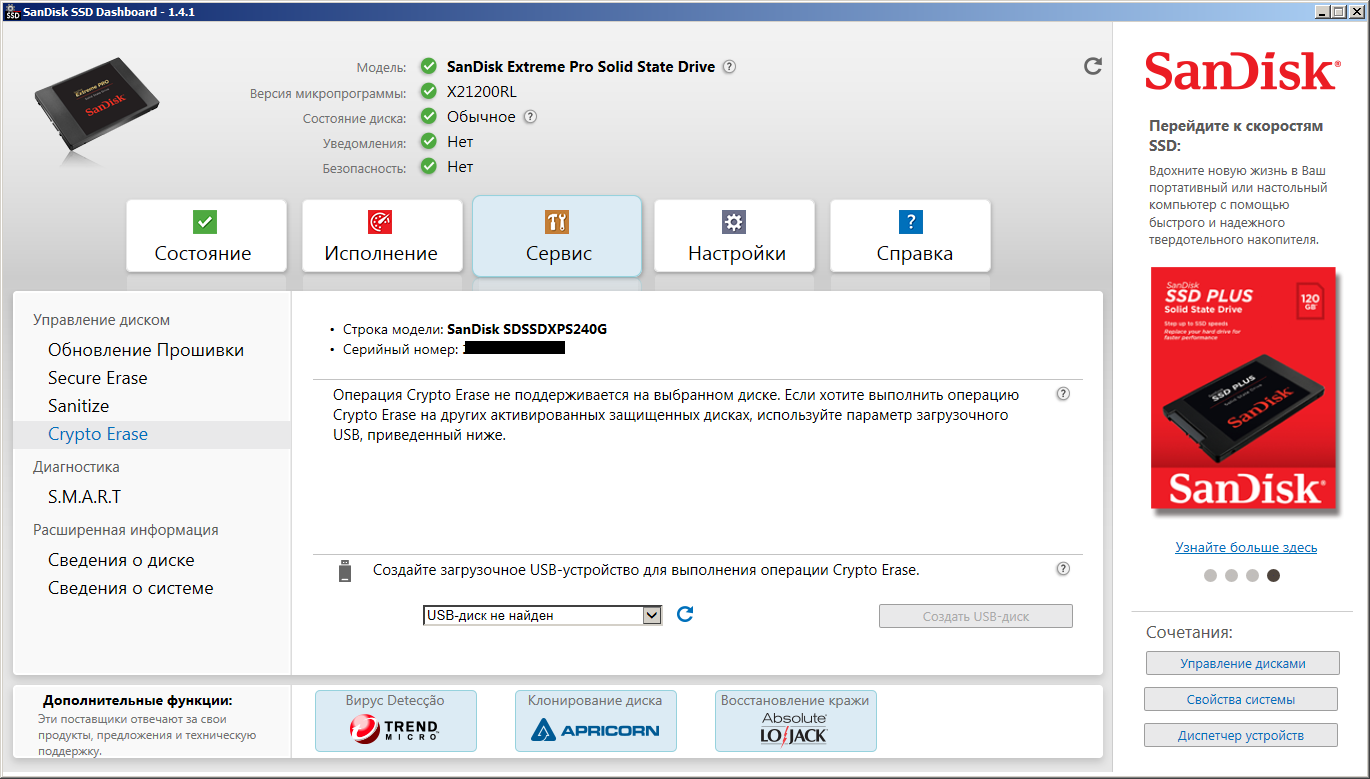1370x779 pixels.
Task: Expand the USB-диск не найден dropdown
Action: tap(543, 615)
